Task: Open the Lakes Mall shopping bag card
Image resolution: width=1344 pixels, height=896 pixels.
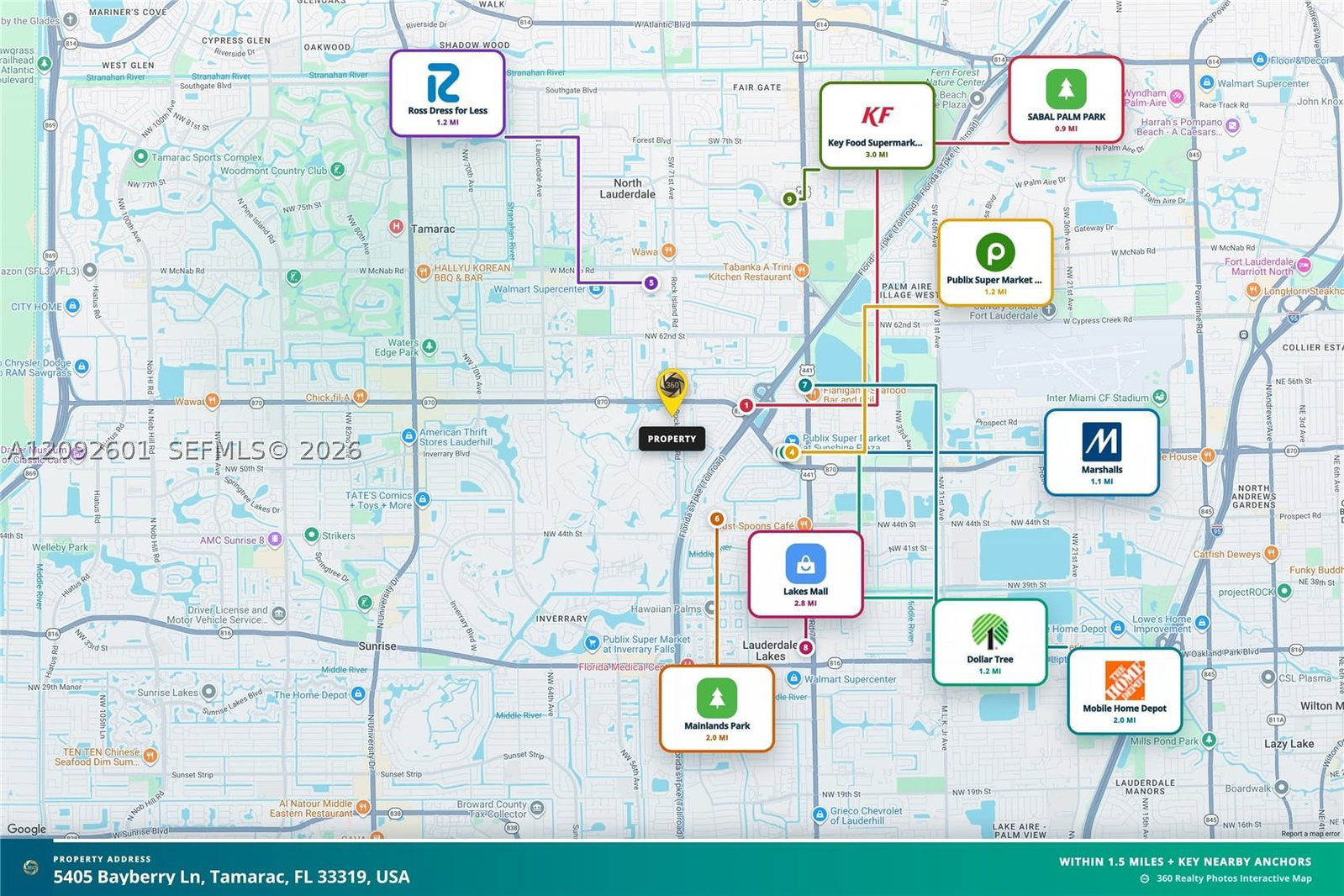Action: (x=805, y=574)
